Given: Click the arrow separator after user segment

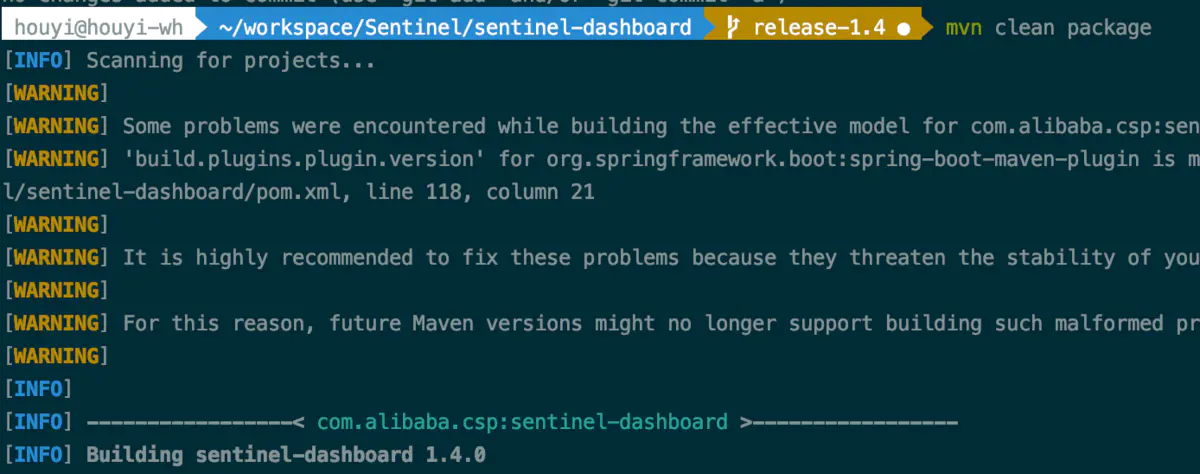Looking at the screenshot, I should (x=200, y=28).
